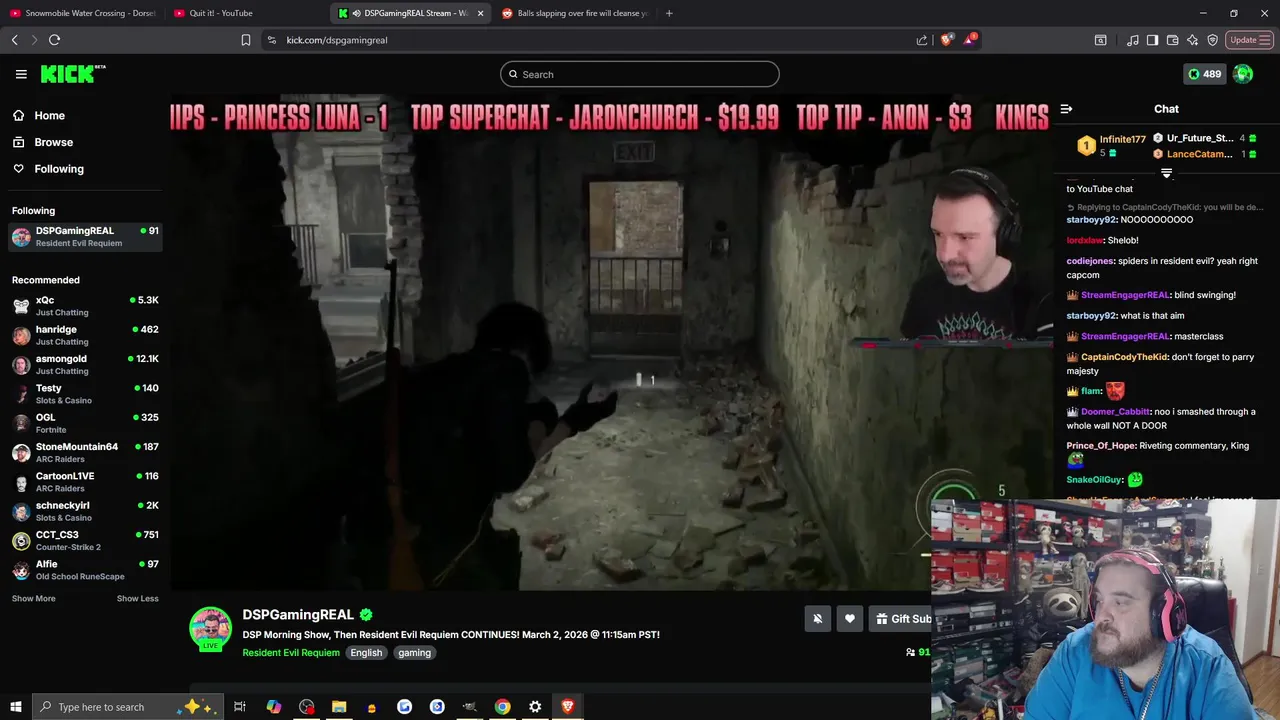Open Following in Kick sidebar
1280x720 pixels.
click(x=59, y=169)
